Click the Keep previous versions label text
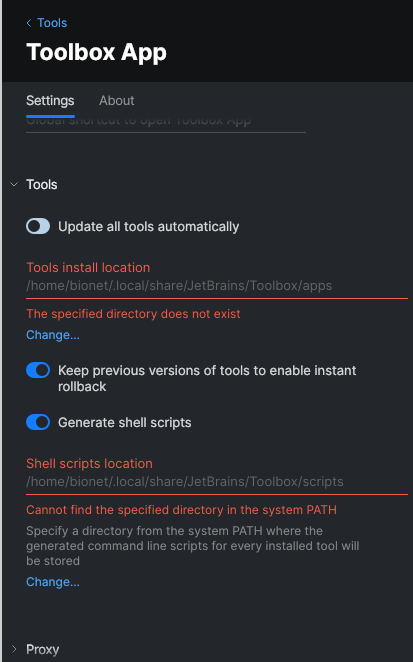Image resolution: width=413 pixels, height=662 pixels. [x=207, y=378]
